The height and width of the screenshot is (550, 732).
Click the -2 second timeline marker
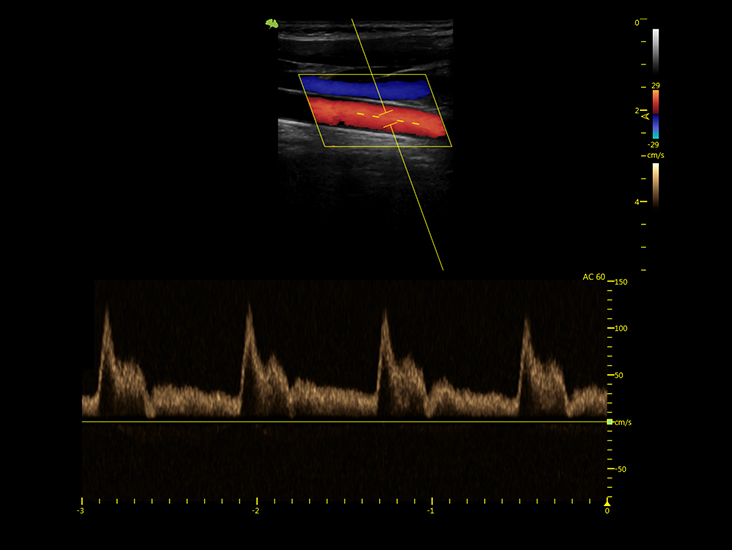255,511
